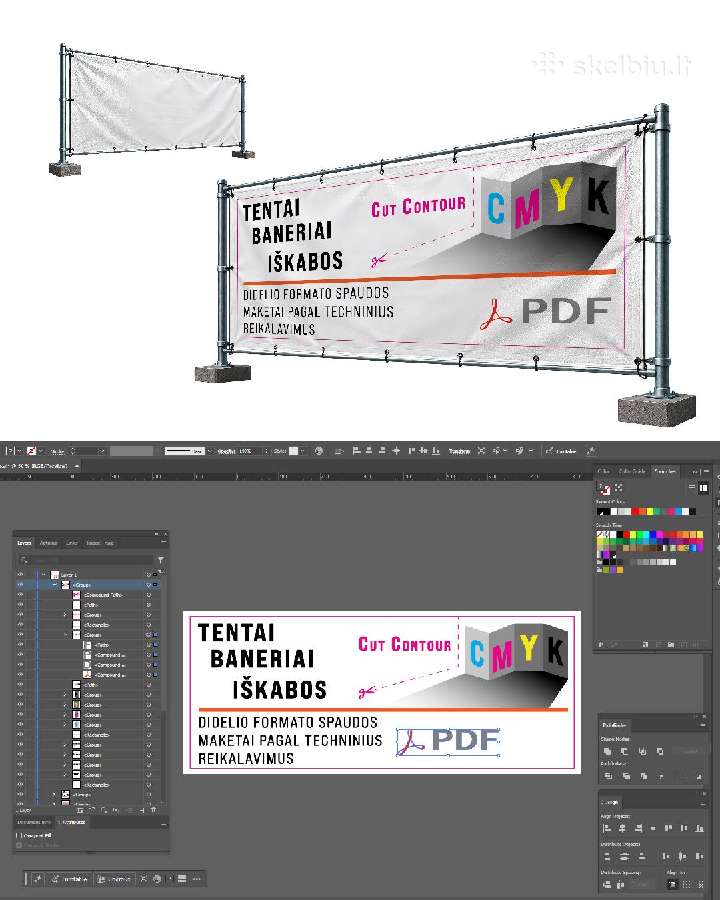The image size is (720, 900).
Task: Toggle visibility of Layer 1
Action: (21, 575)
